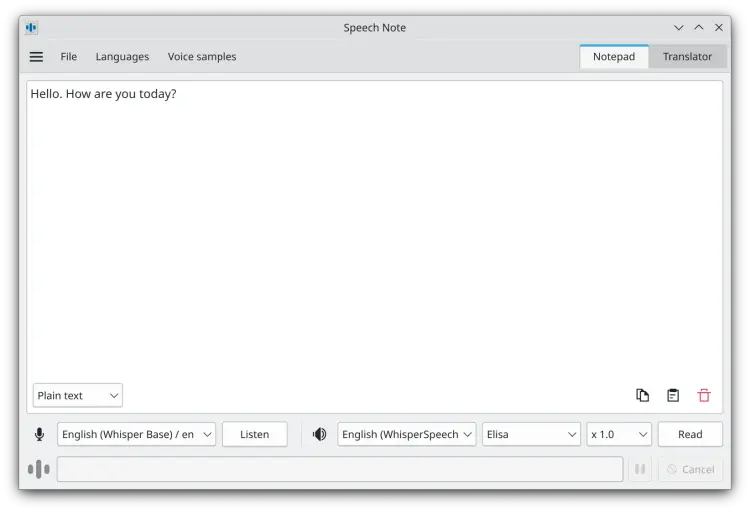Viewport: 750px width, 512px height.
Task: Click the audio waveform status icon
Action: pos(39,469)
